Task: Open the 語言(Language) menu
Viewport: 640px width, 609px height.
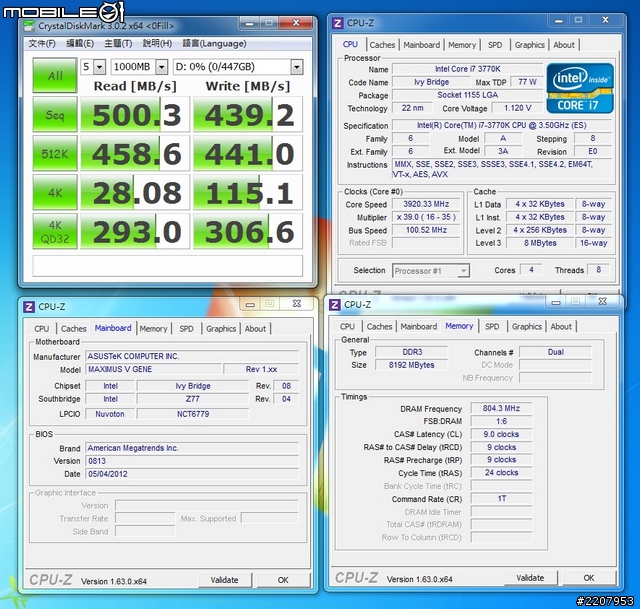Action: coord(214,44)
